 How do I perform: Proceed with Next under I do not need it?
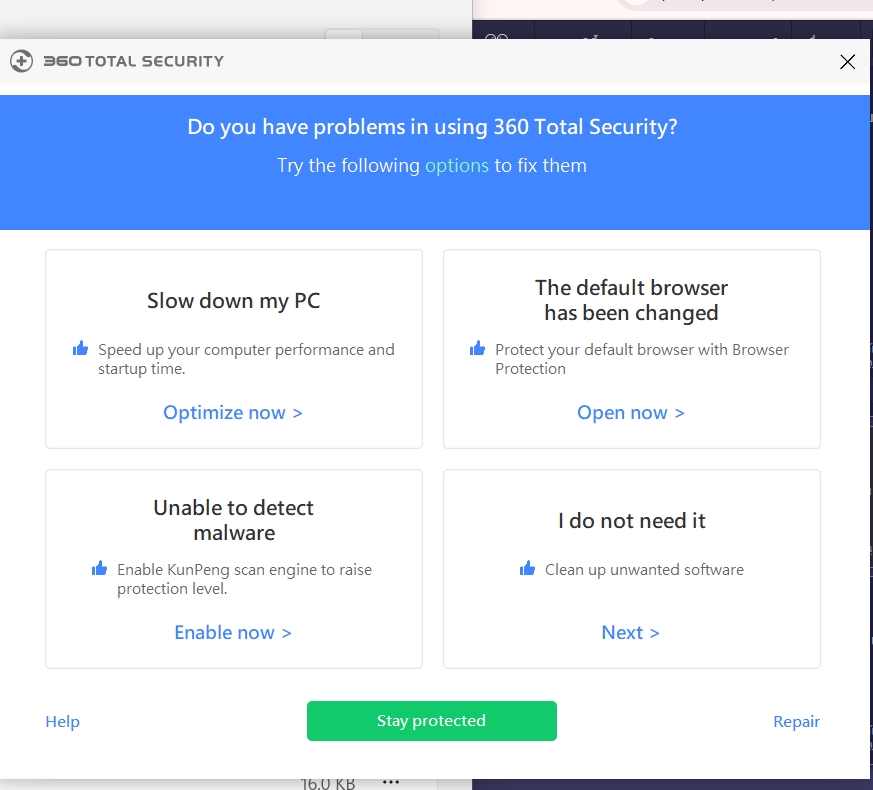(x=631, y=633)
